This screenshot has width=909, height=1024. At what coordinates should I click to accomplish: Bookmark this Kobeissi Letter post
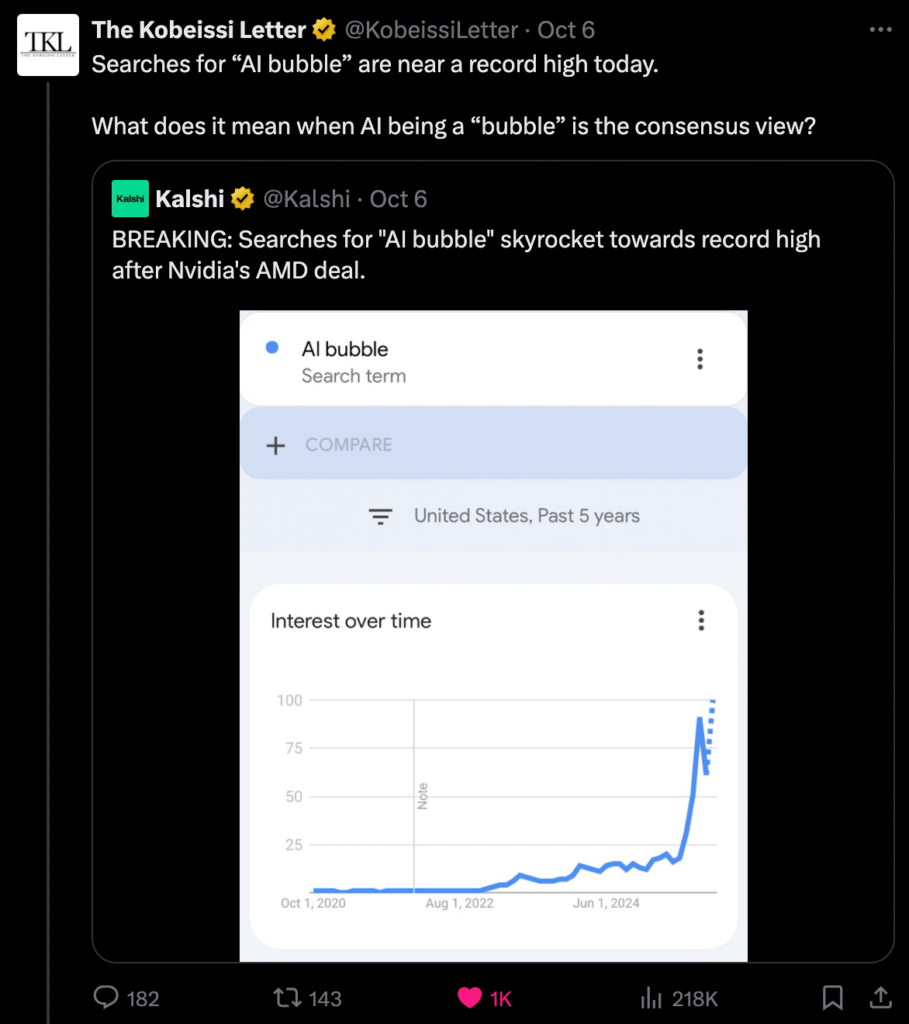(x=832, y=997)
